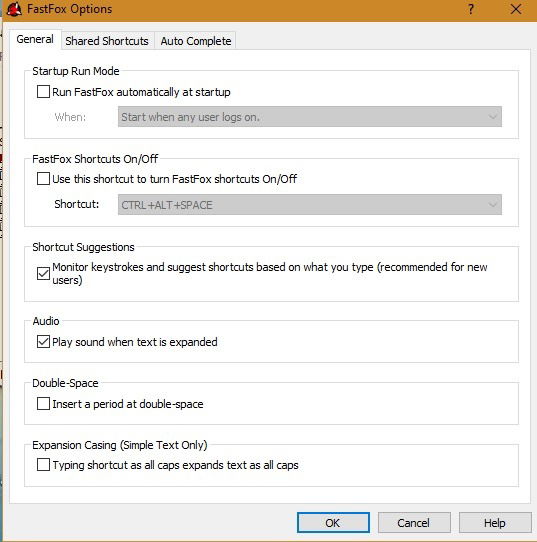Close the FastFox Options dialog
Image resolution: width=537 pixels, height=542 pixels.
click(516, 9)
